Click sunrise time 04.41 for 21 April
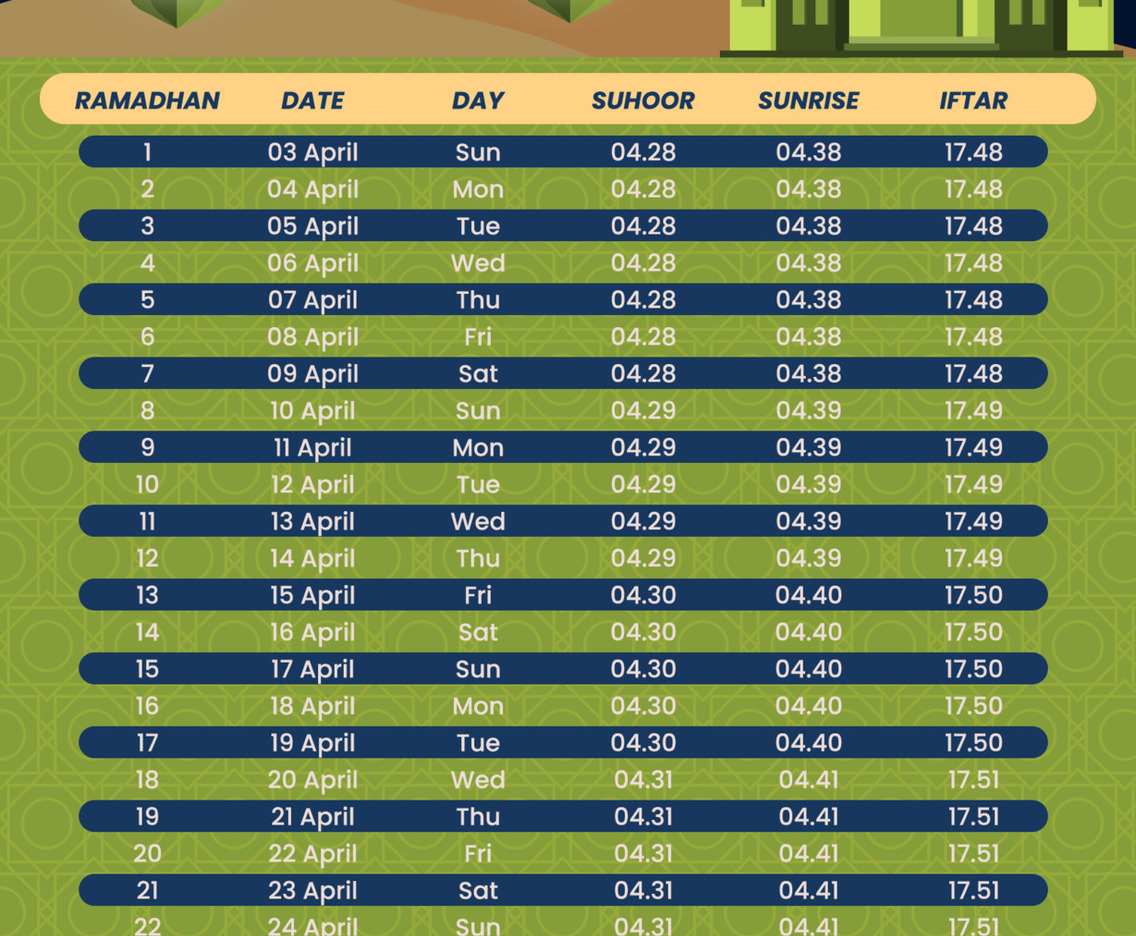This screenshot has height=936, width=1136. [x=809, y=817]
